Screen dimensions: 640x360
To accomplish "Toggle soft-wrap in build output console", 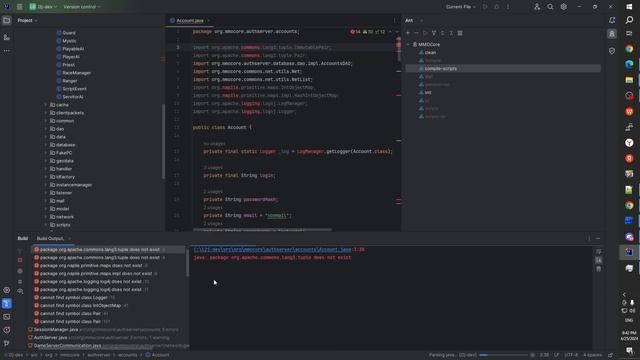I will (598, 252).
